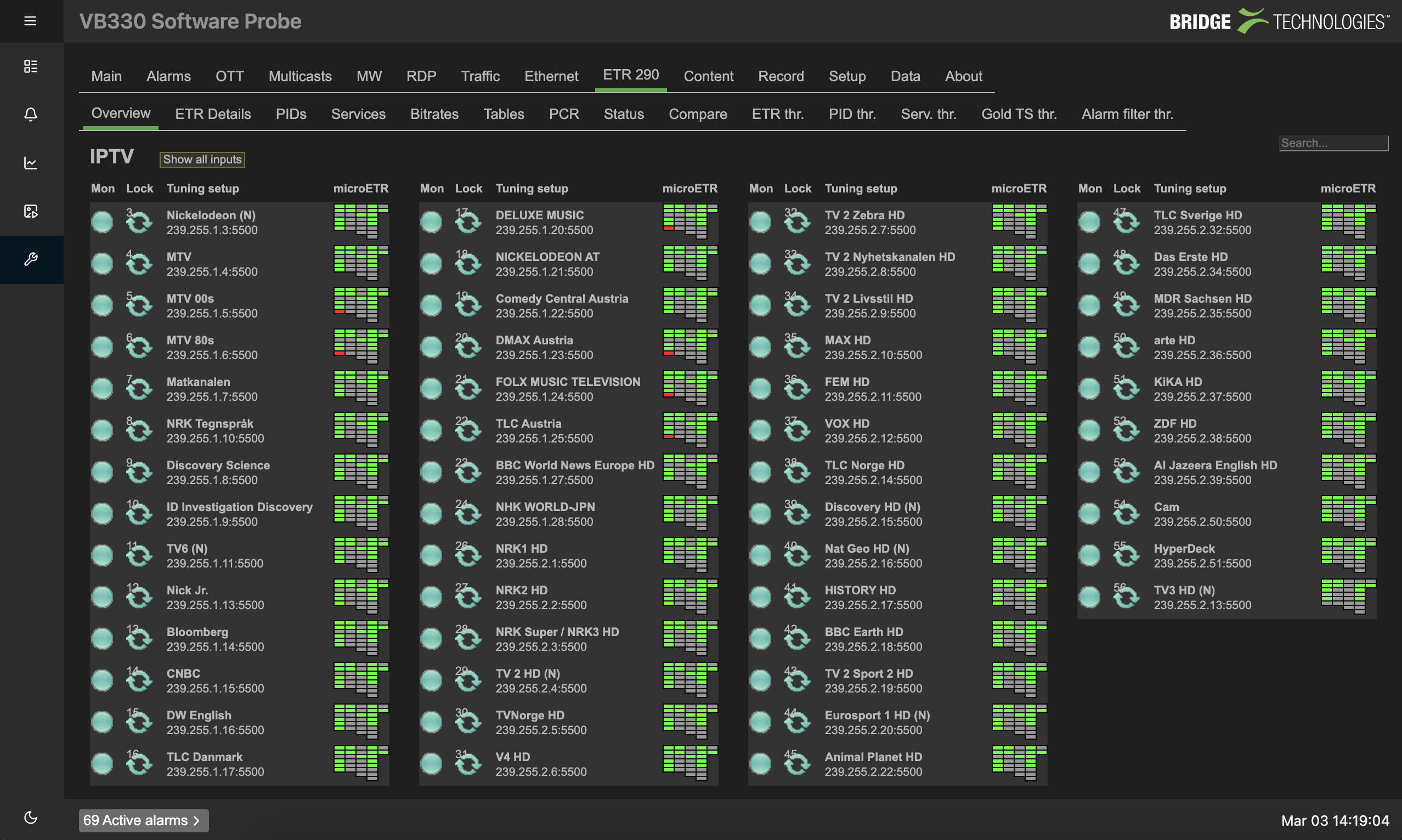Screen dimensions: 1402x840
Task: Open the Multicasts tab
Action: [x=300, y=76]
